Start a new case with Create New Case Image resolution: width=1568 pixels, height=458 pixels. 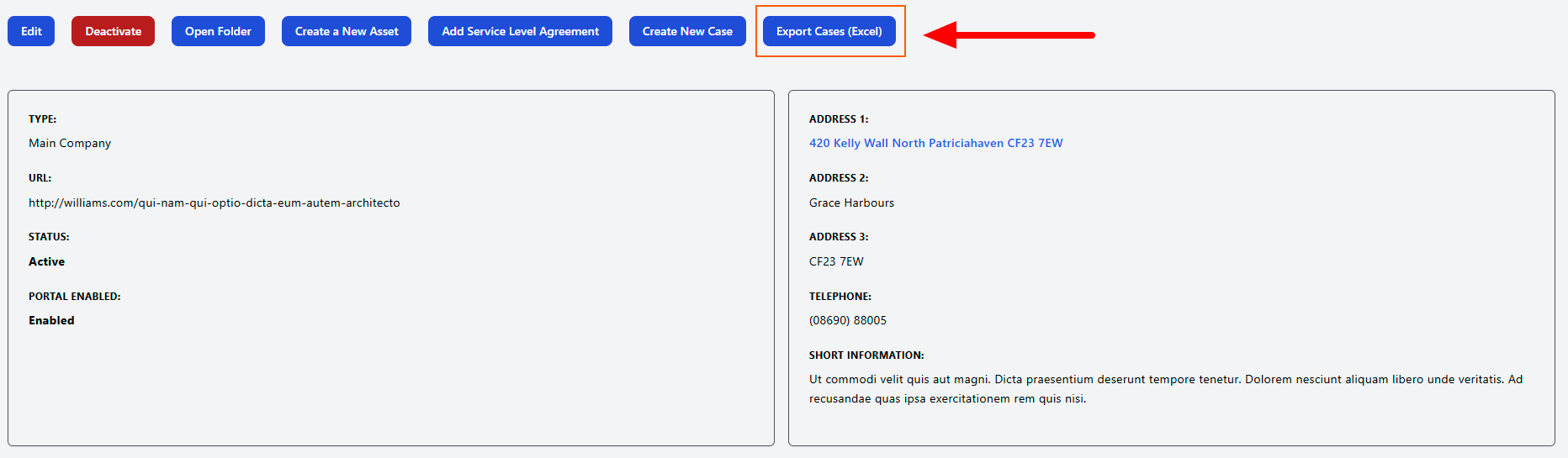(x=687, y=31)
